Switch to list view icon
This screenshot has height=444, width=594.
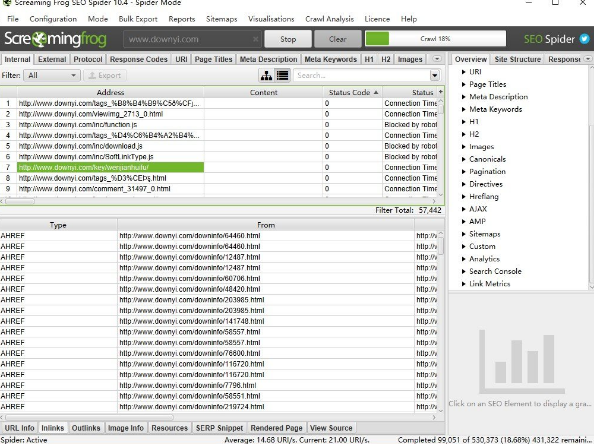point(283,75)
